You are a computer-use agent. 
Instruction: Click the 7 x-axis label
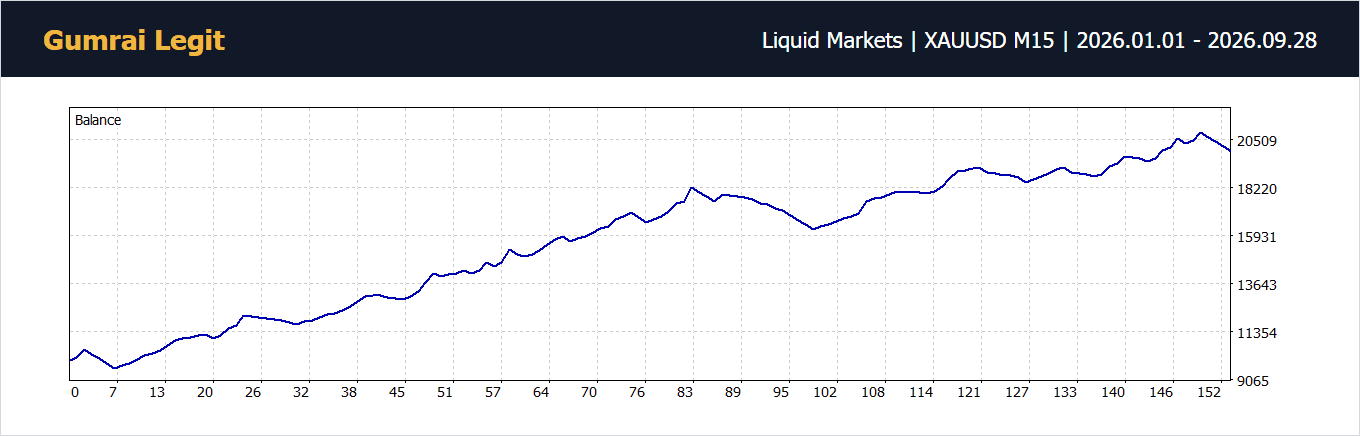pos(113,393)
